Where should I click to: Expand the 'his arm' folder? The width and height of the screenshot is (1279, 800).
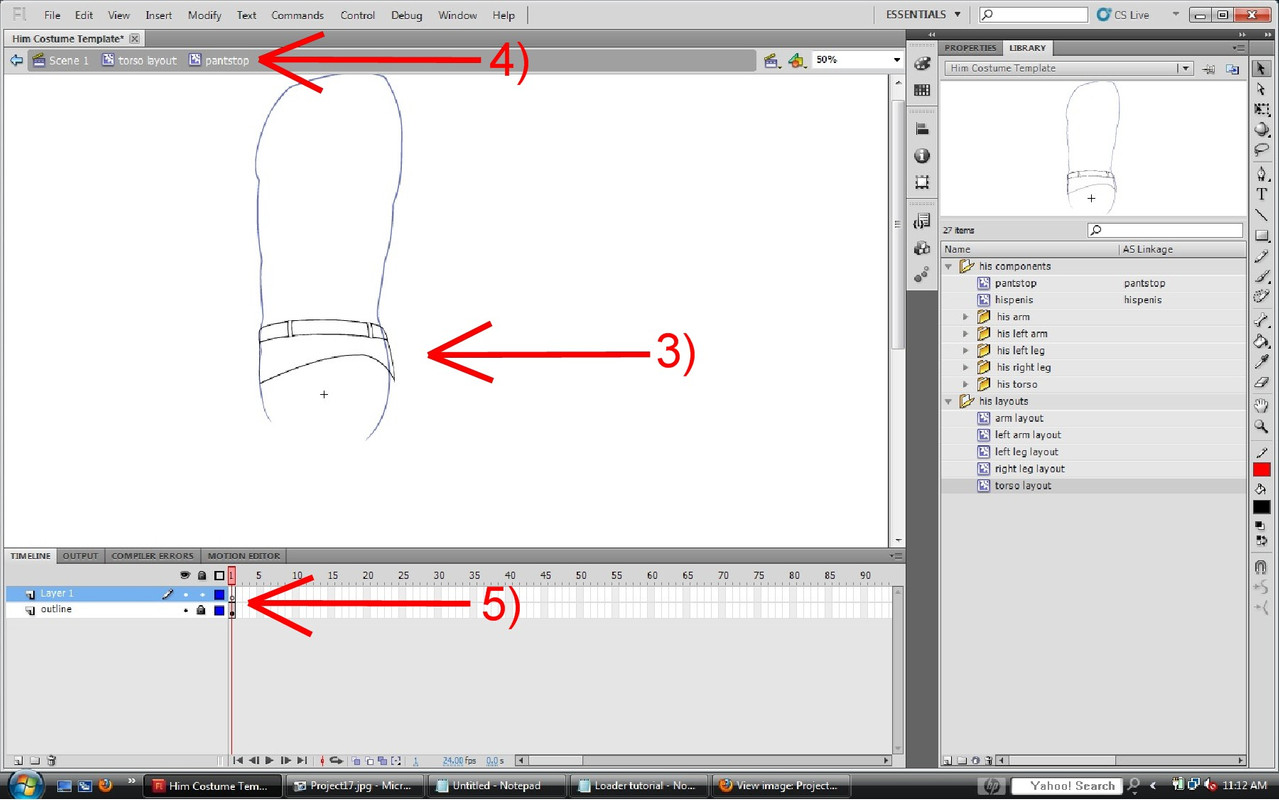click(965, 317)
